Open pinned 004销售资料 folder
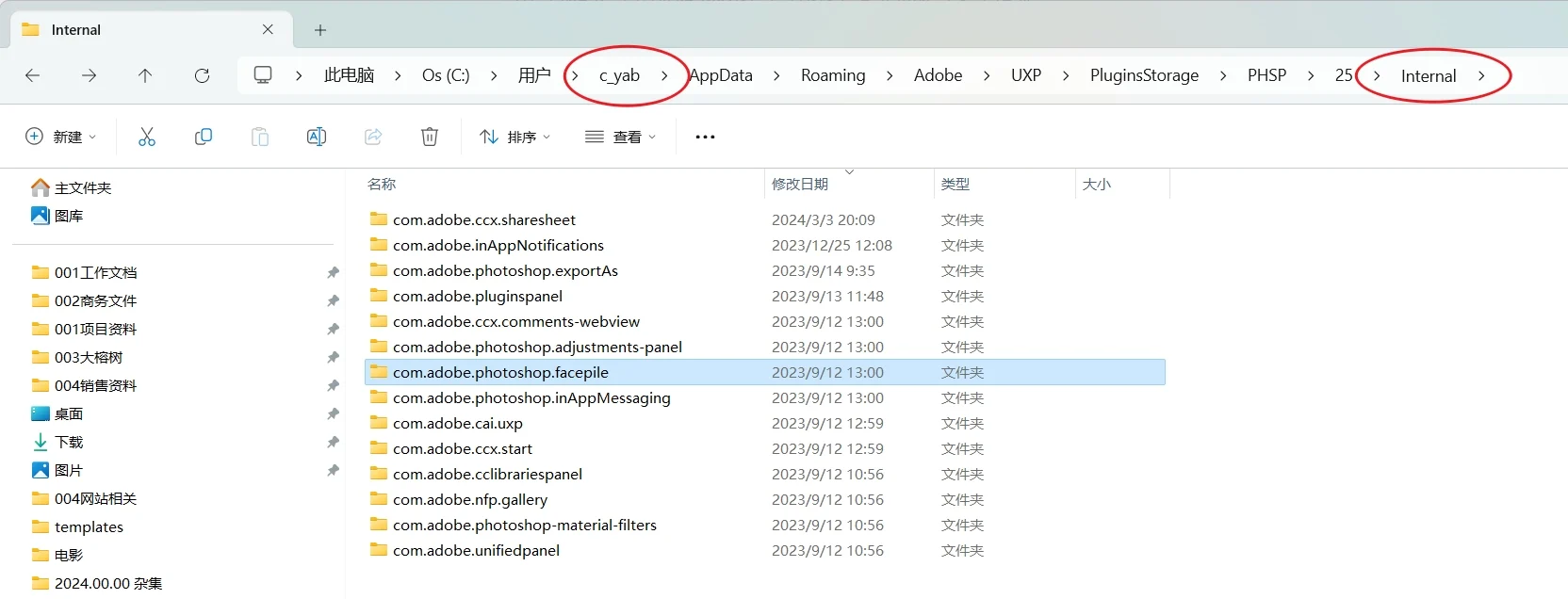This screenshot has width=1568, height=599. (x=85, y=385)
